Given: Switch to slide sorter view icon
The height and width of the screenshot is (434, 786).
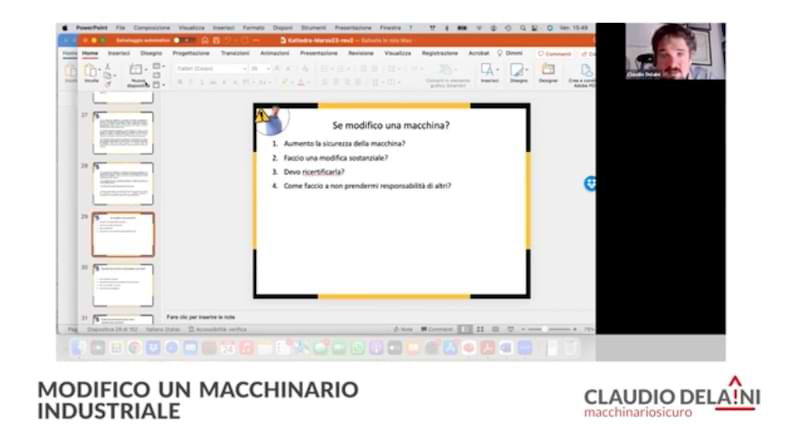Looking at the screenshot, I should coord(480,329).
